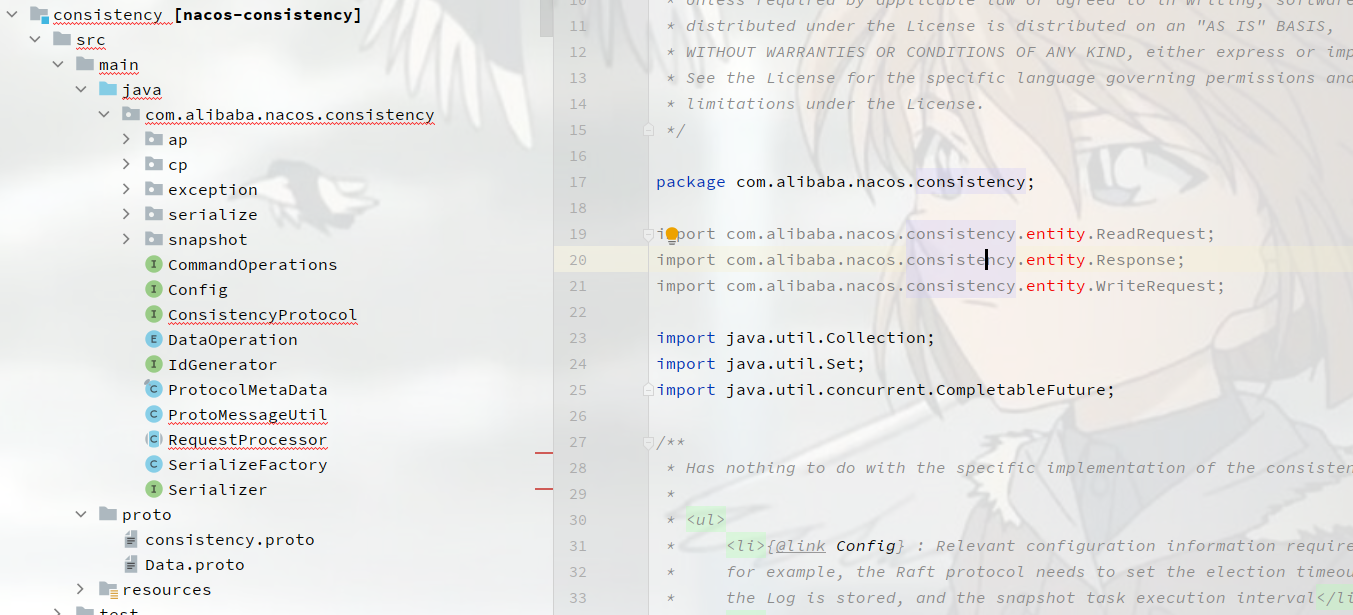
Task: Click the resources folder icon
Action: (x=107, y=590)
